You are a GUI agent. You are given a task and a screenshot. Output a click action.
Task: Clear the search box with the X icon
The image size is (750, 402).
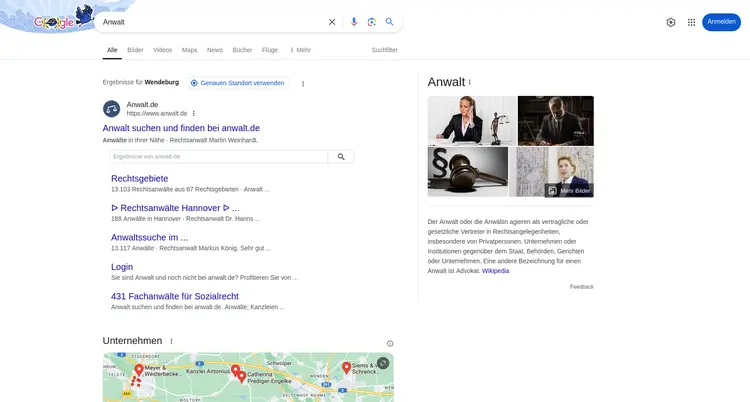332,22
